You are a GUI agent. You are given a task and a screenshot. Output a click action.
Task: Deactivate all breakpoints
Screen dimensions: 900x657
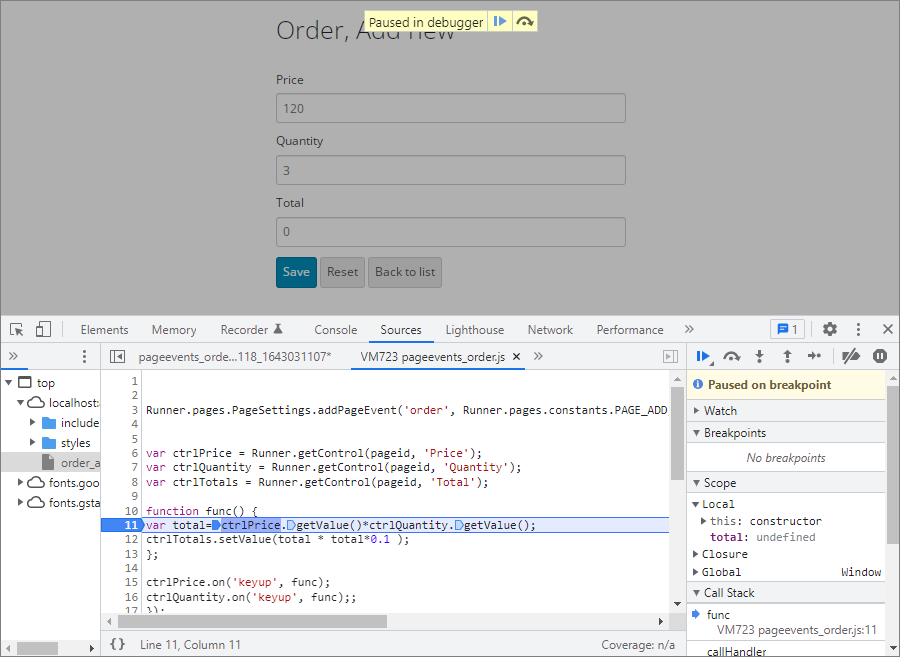pos(851,356)
